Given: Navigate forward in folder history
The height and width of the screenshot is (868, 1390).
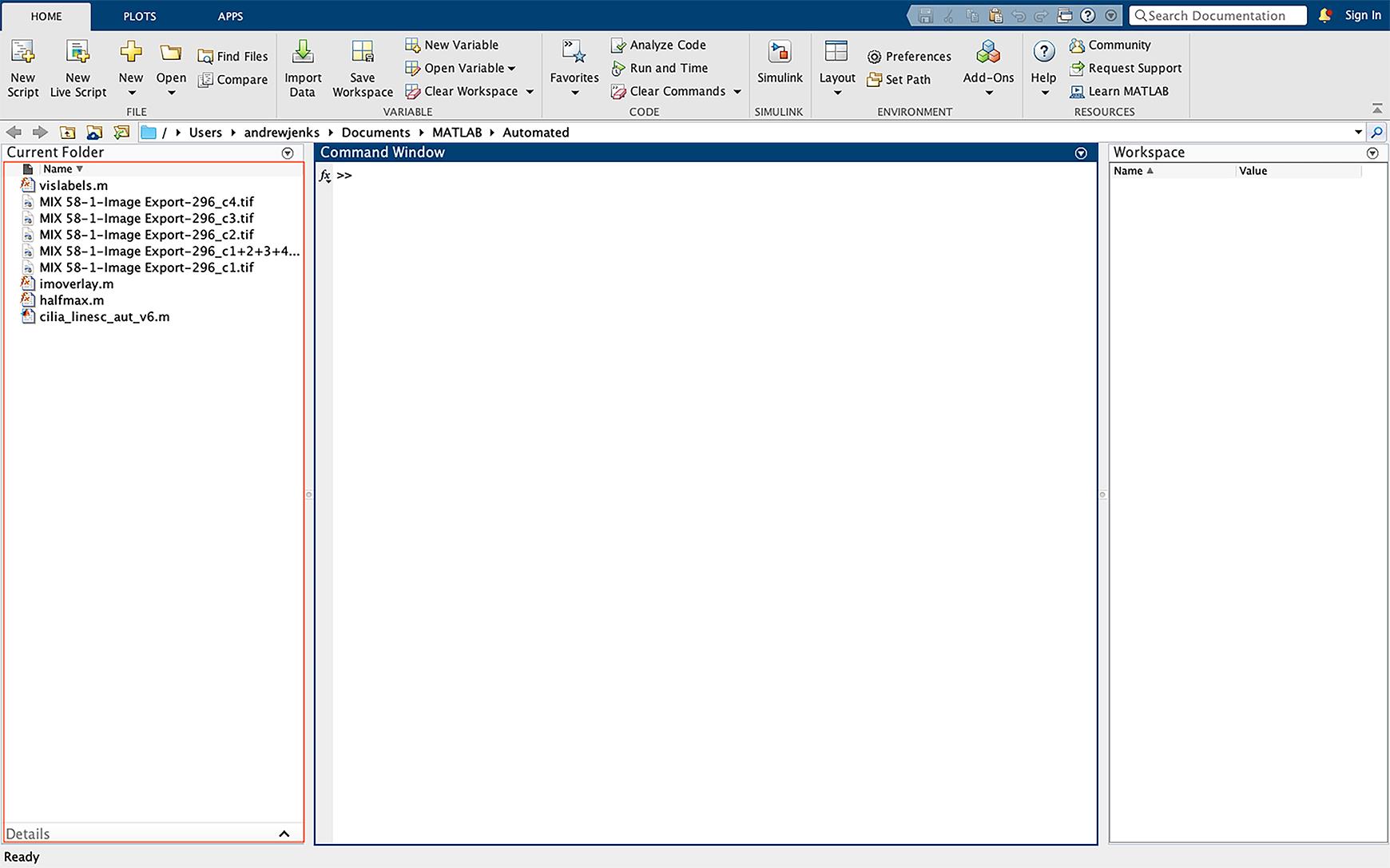Looking at the screenshot, I should (40, 132).
